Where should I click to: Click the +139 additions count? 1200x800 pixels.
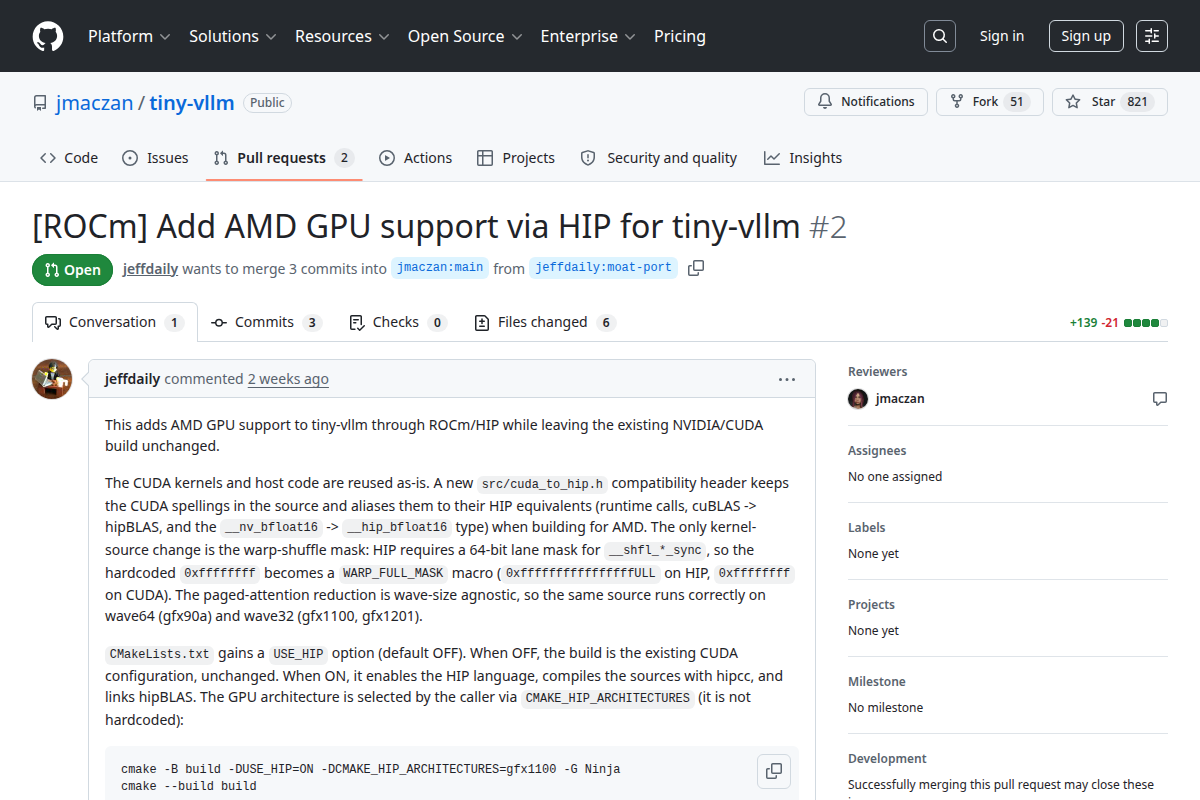[1083, 323]
